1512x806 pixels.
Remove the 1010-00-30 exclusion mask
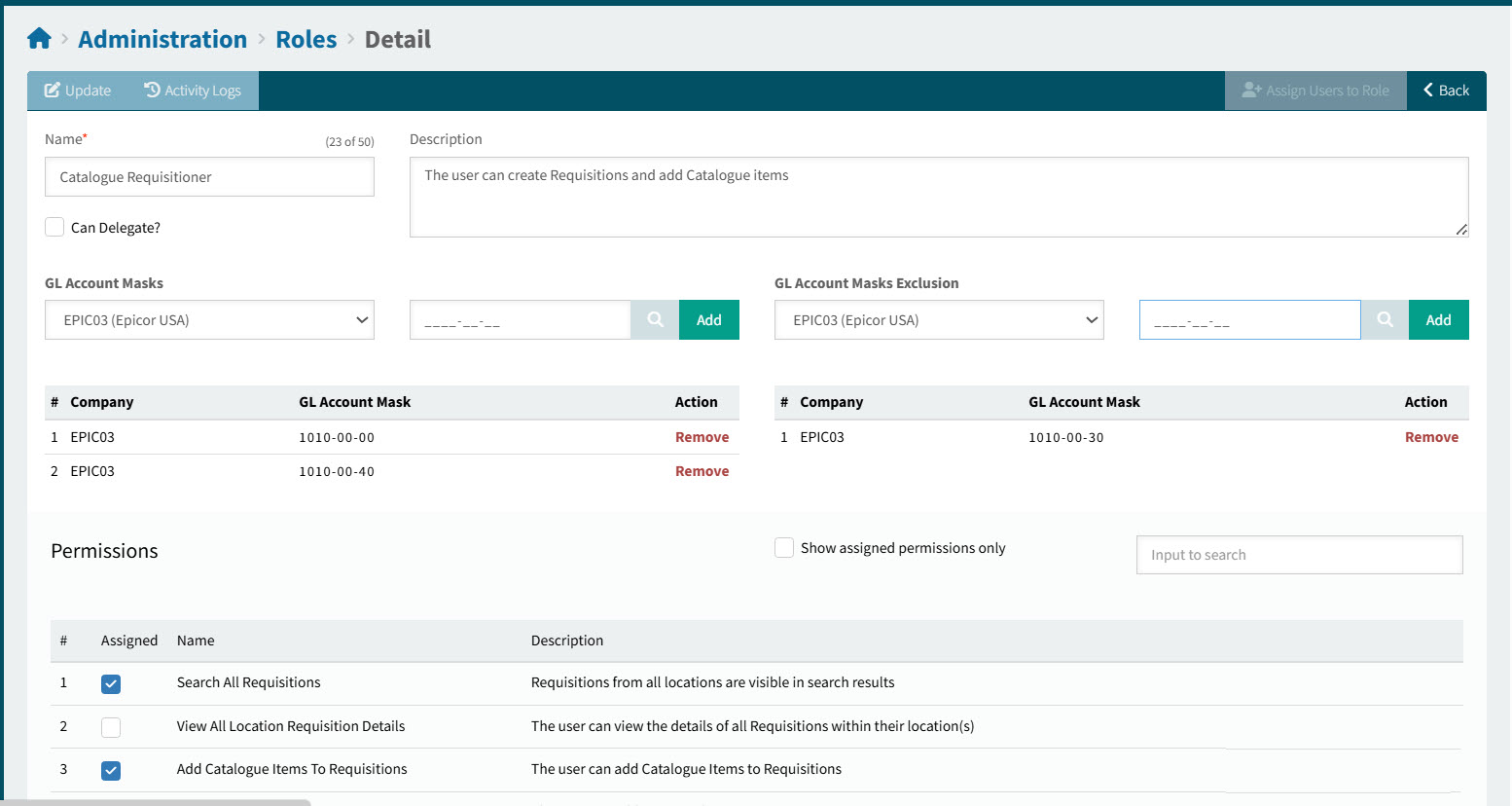(x=1431, y=437)
